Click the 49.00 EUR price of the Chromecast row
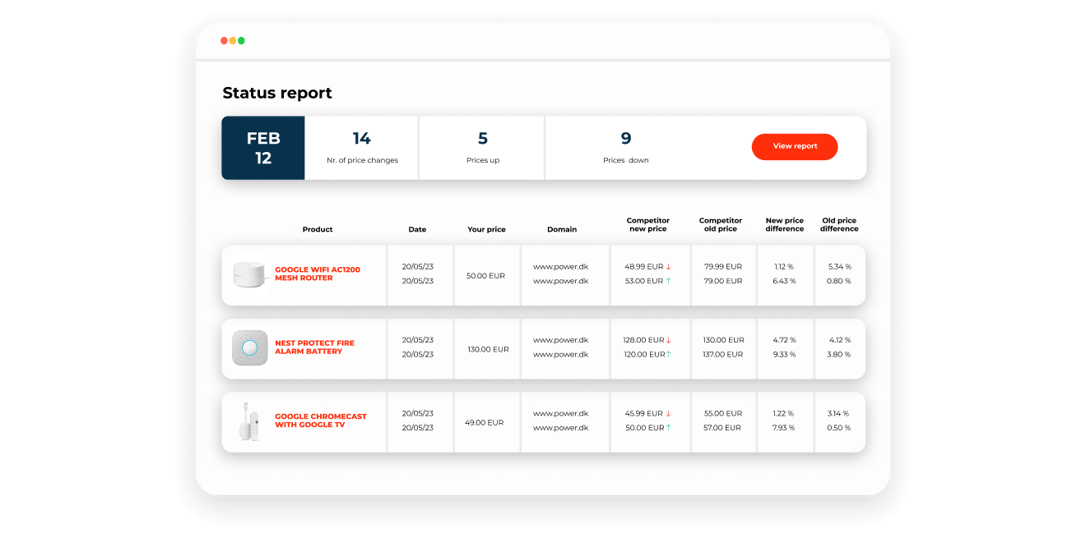This screenshot has height=538, width=1086. tap(484, 422)
